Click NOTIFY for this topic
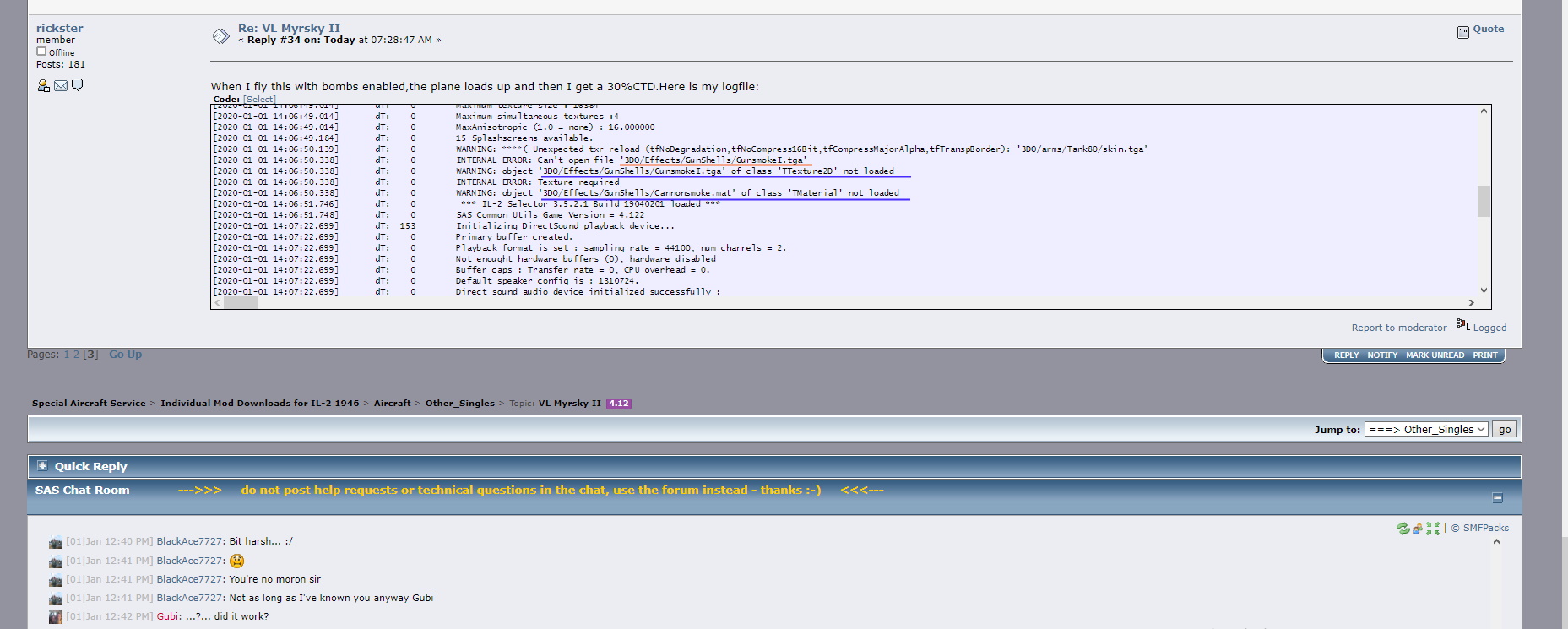 click(1382, 355)
